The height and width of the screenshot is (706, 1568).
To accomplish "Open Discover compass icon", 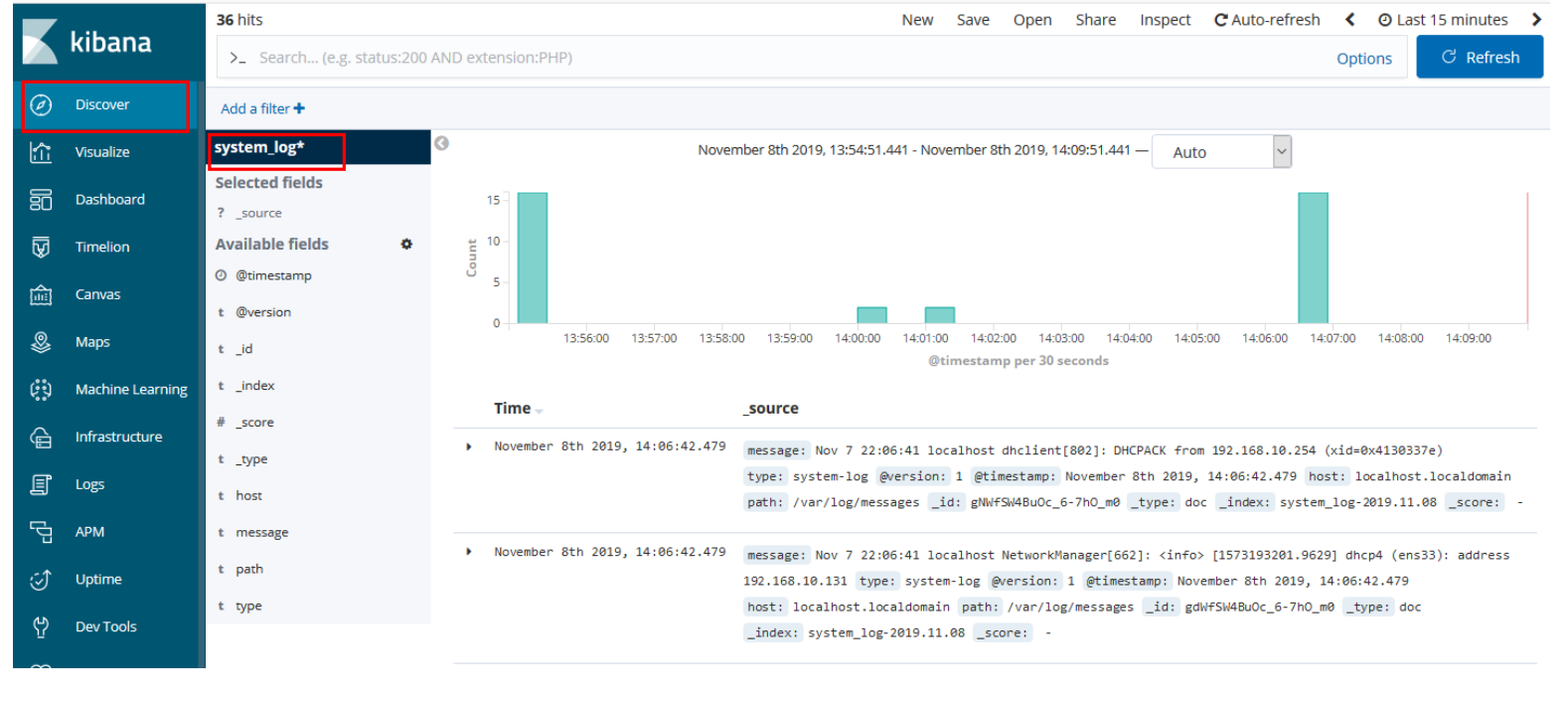I will pos(41,104).
